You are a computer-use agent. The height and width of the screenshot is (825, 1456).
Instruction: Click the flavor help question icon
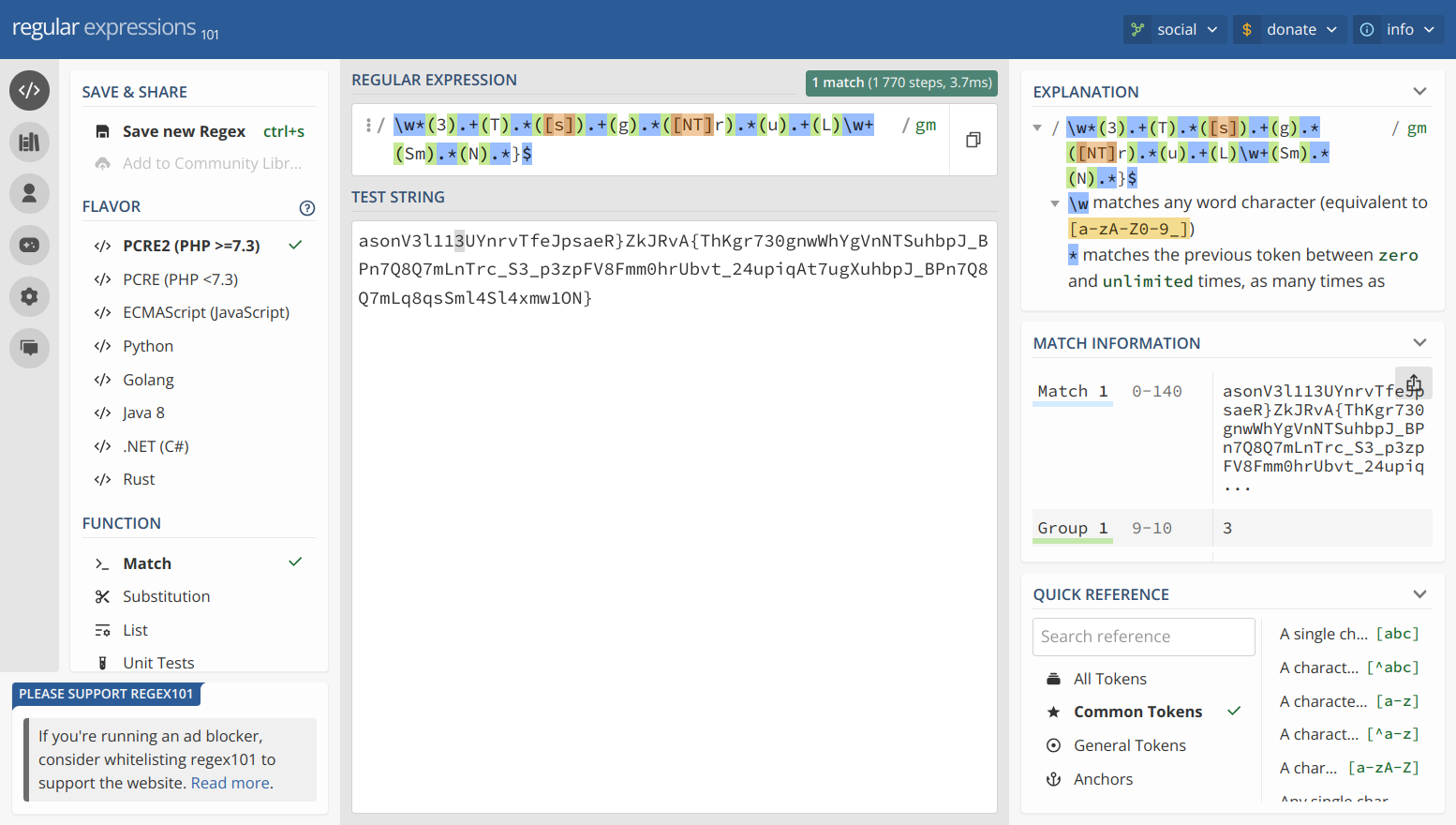point(306,208)
